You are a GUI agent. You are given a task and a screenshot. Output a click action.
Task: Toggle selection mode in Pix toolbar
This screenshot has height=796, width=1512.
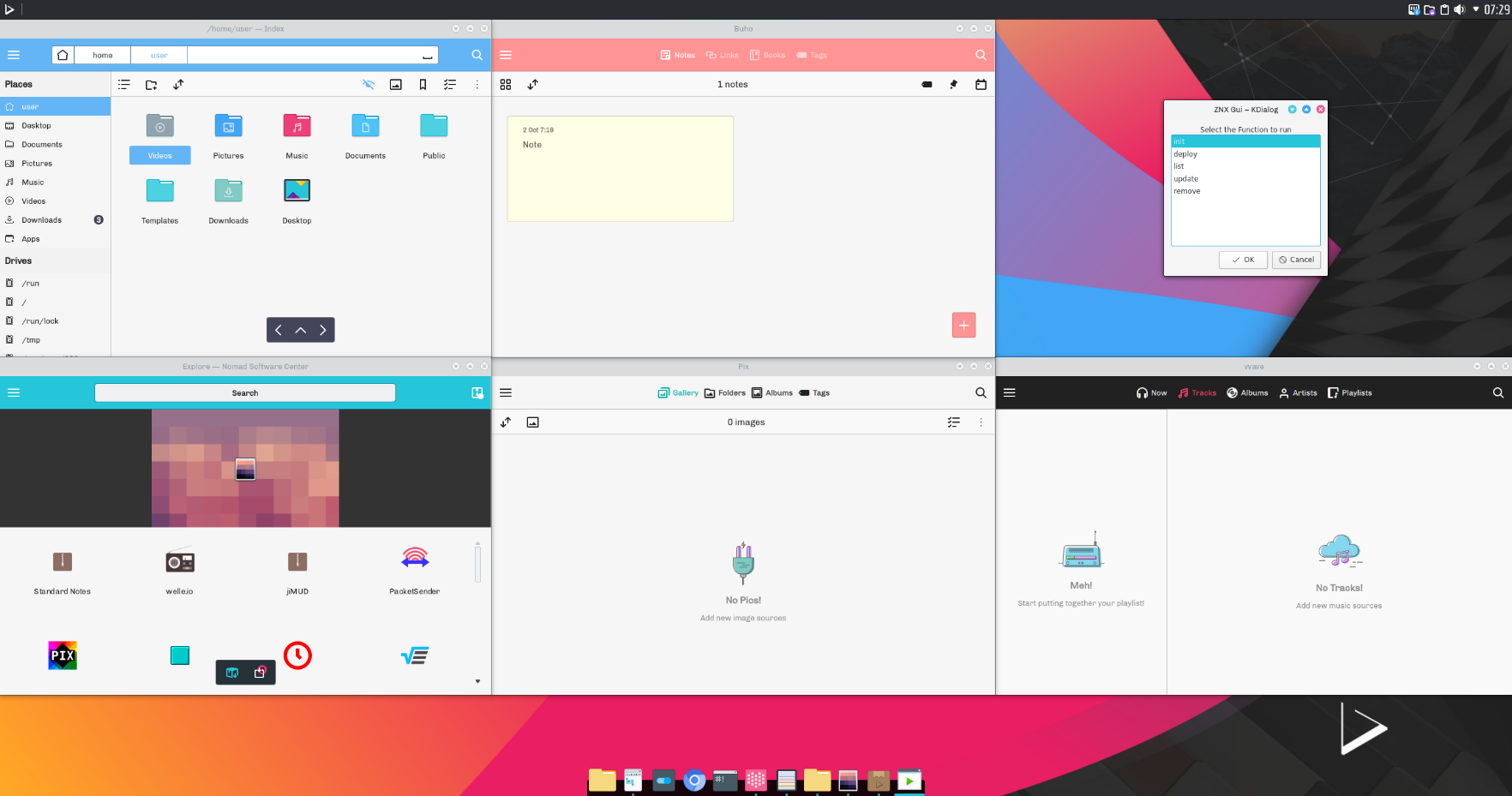click(x=953, y=422)
